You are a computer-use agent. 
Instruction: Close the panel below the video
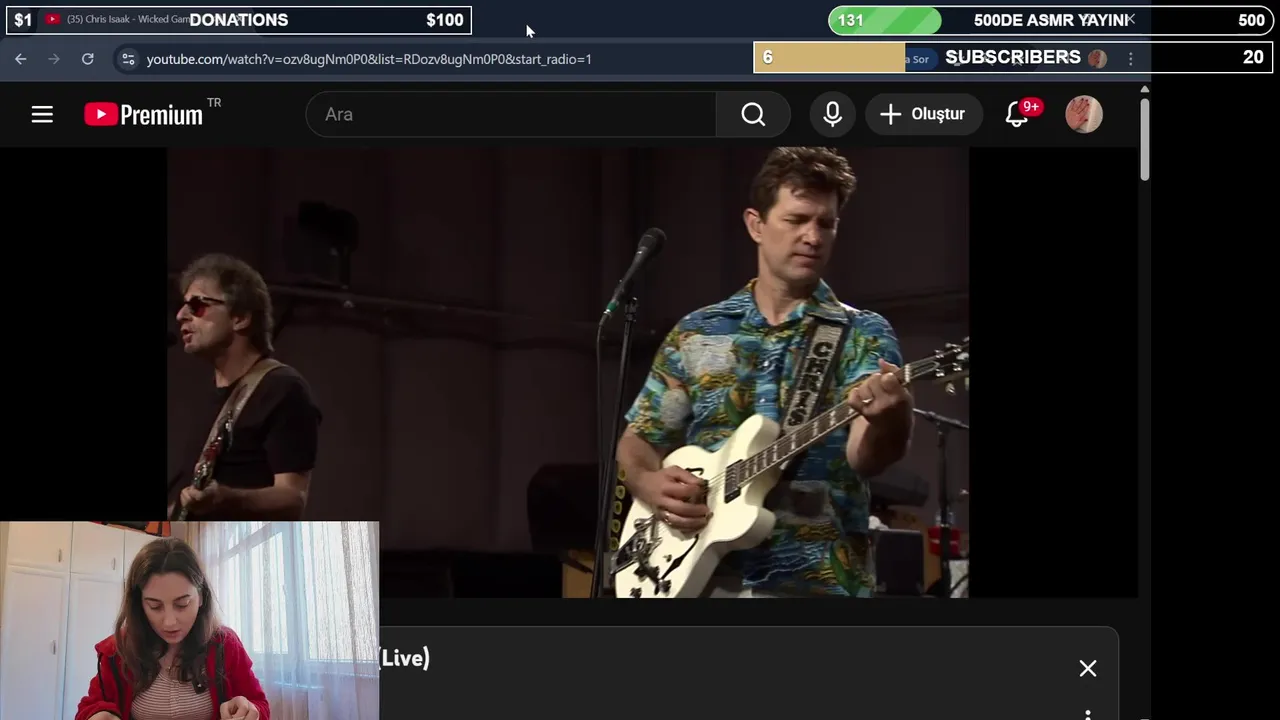tap(1088, 668)
